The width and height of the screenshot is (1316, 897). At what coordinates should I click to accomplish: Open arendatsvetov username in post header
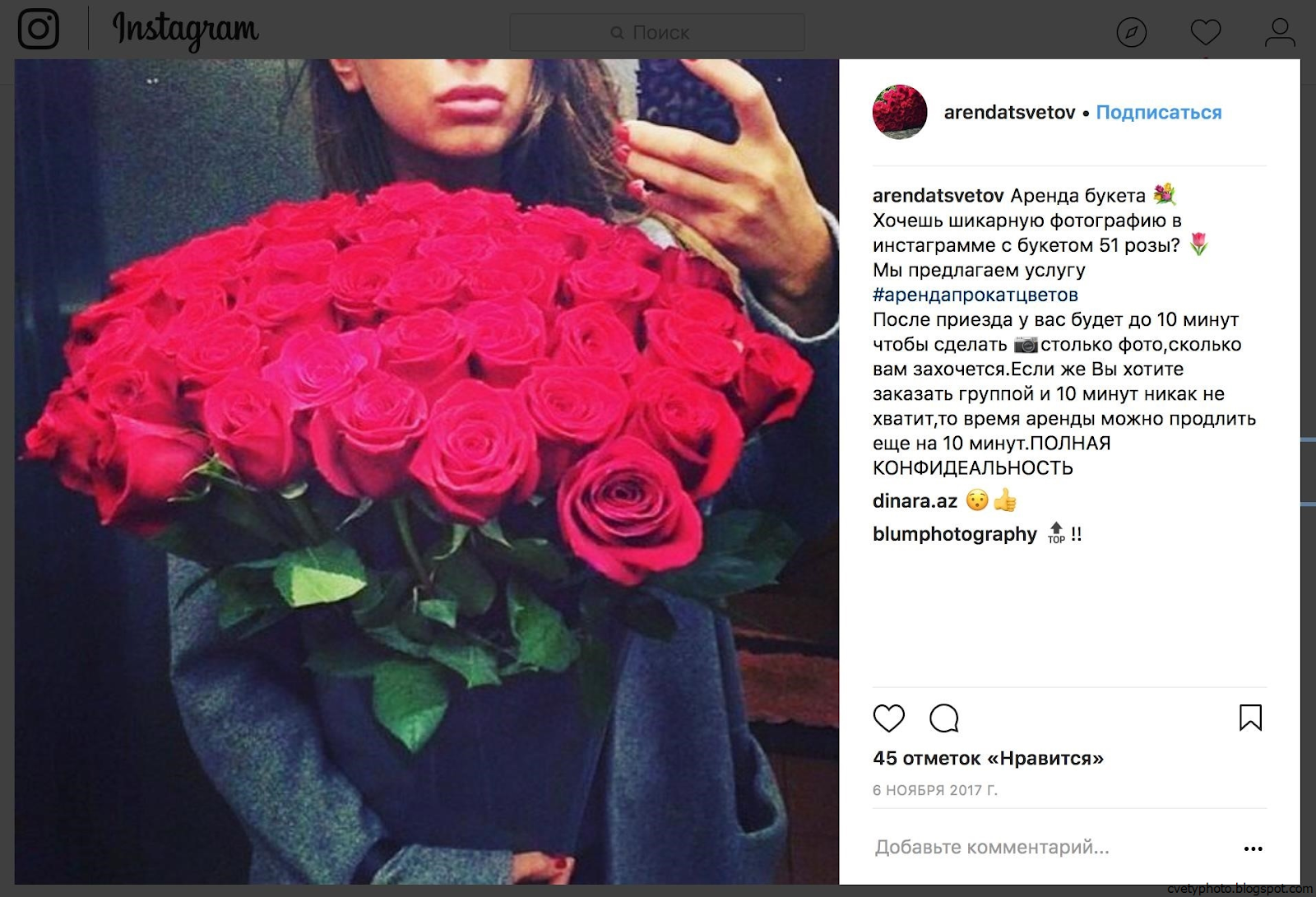tap(1009, 113)
